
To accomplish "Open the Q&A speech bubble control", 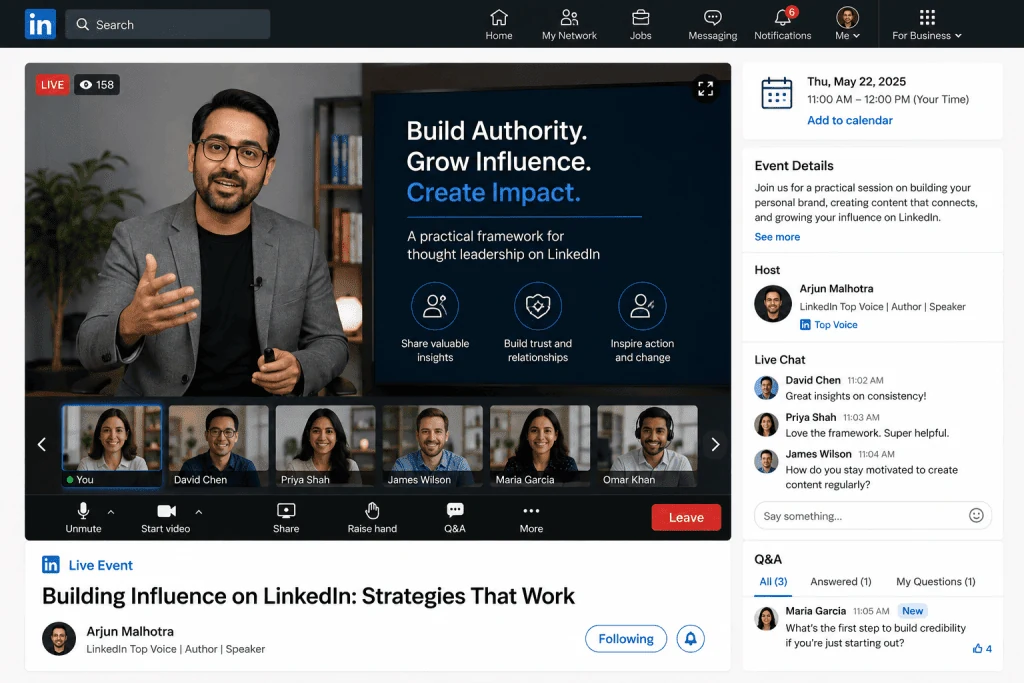I will click(455, 518).
